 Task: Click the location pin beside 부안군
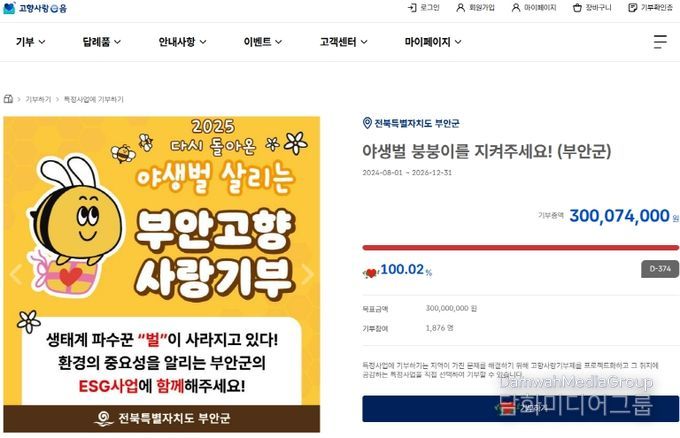[x=367, y=123]
